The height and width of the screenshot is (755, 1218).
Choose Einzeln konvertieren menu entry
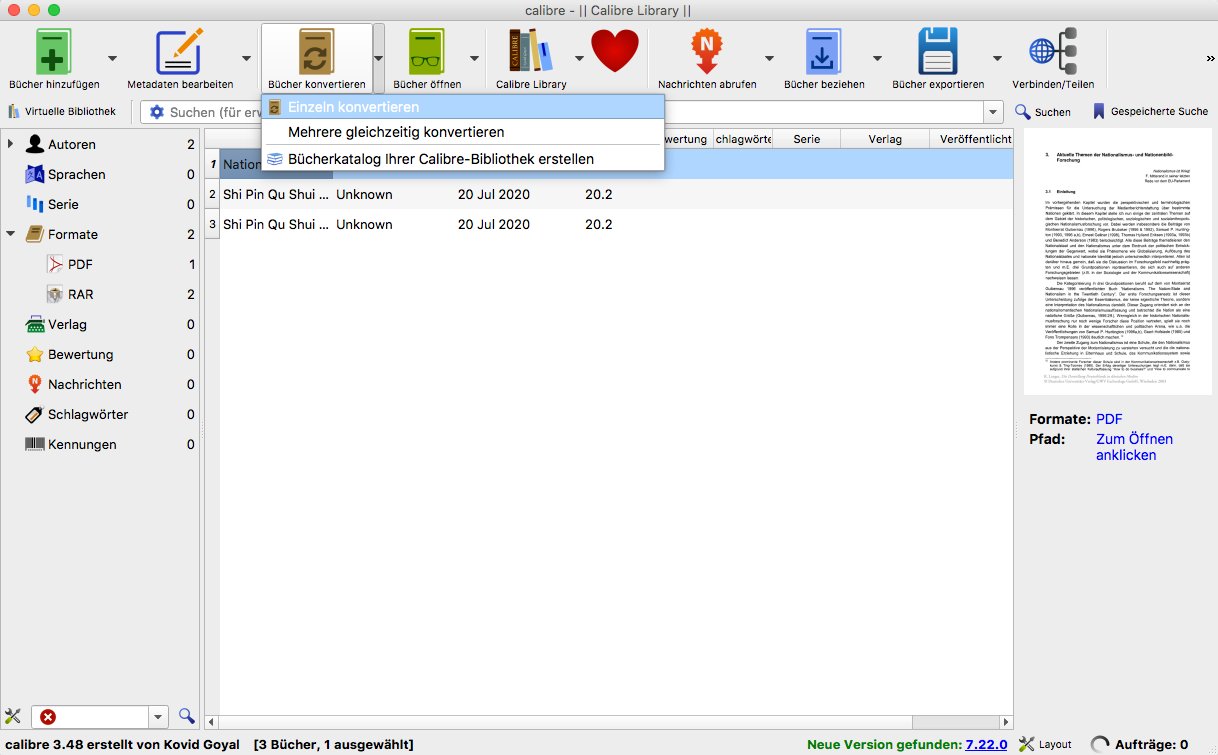(x=463, y=106)
